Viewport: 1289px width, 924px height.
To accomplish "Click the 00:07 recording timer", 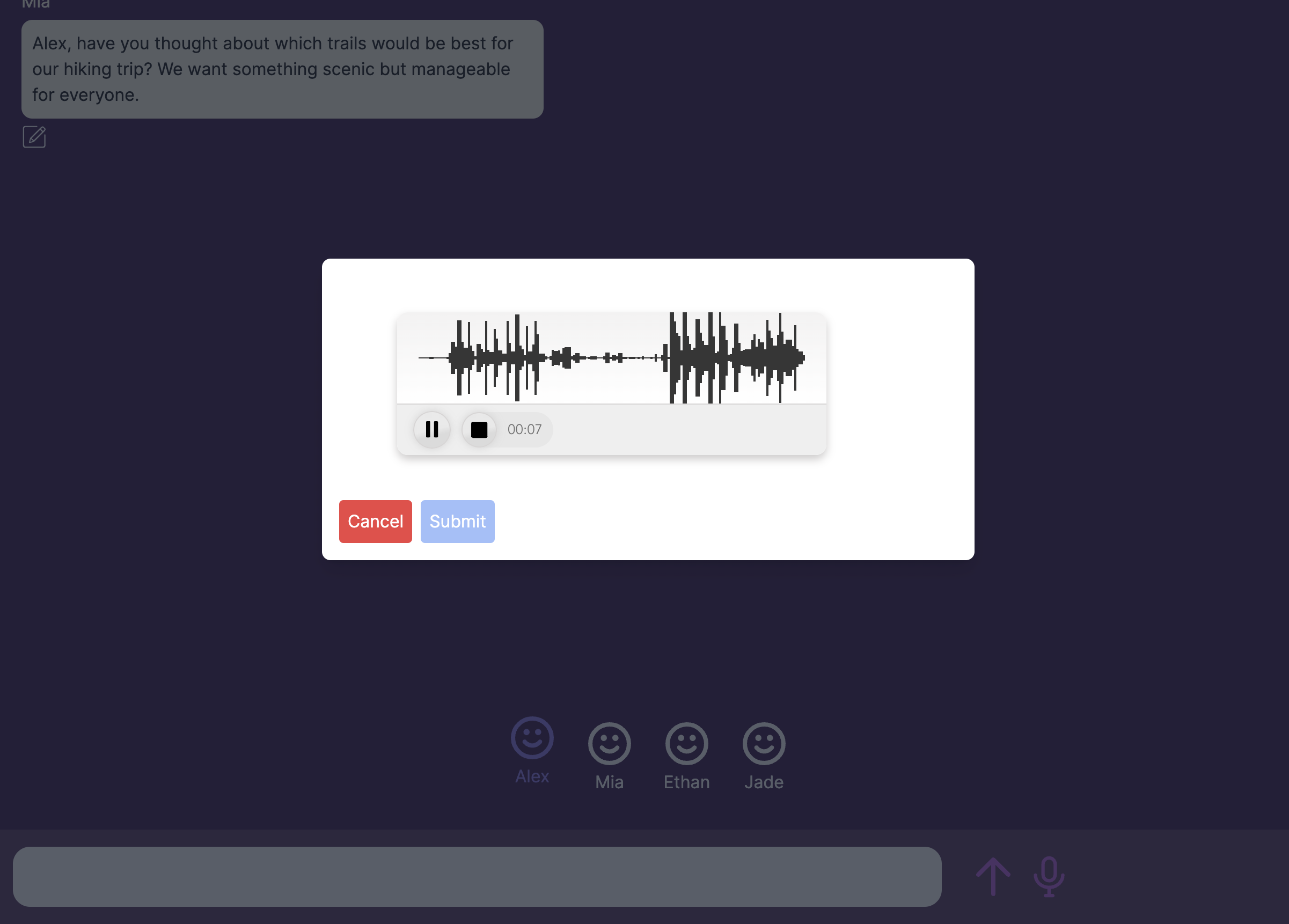I will pos(524,430).
